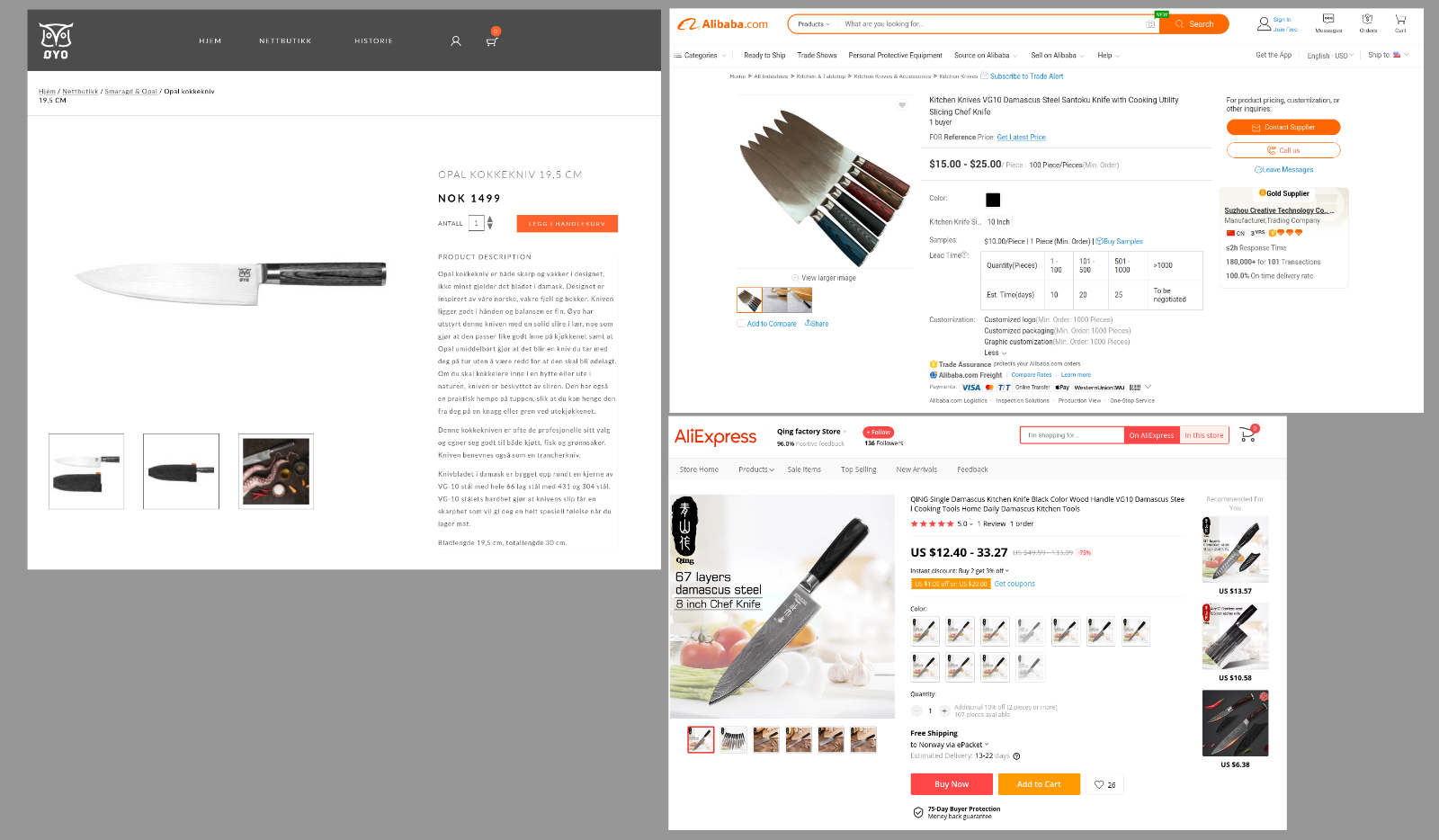The width and height of the screenshot is (1439, 840).
Task: Click the orange Contact Supplier button
Action: coord(1283,128)
